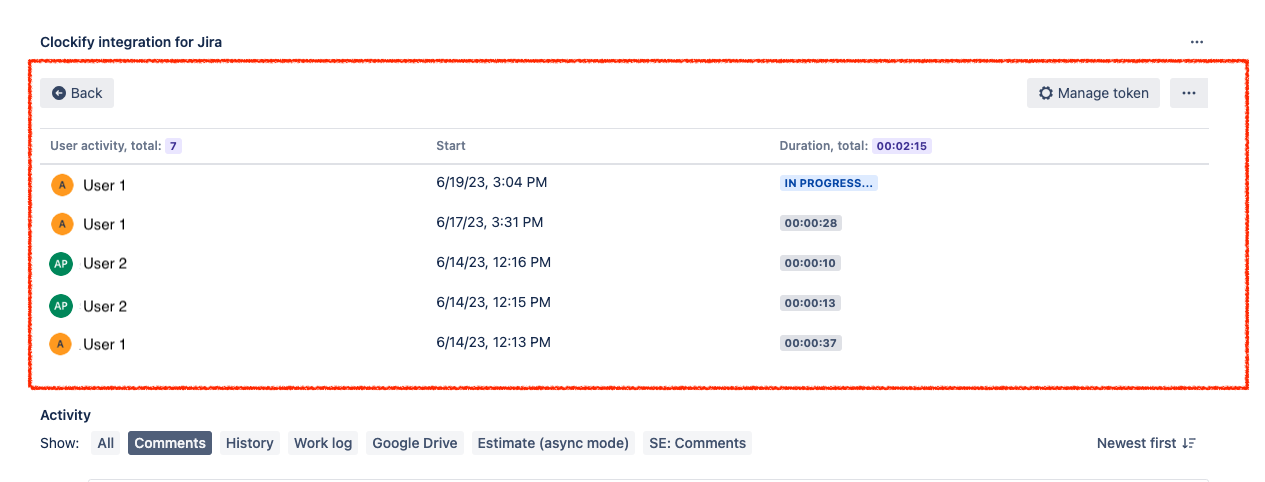Switch to the Comments activity tab
The width and height of the screenshot is (1265, 482).
point(170,443)
